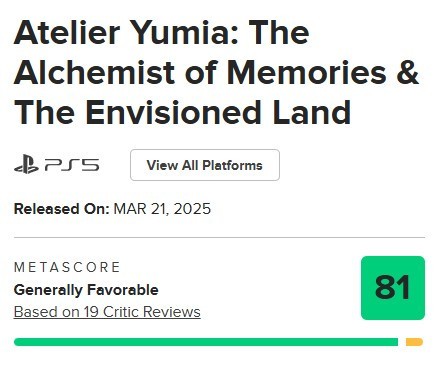
Task: Click the number 81 inside the score box
Action: [392, 287]
